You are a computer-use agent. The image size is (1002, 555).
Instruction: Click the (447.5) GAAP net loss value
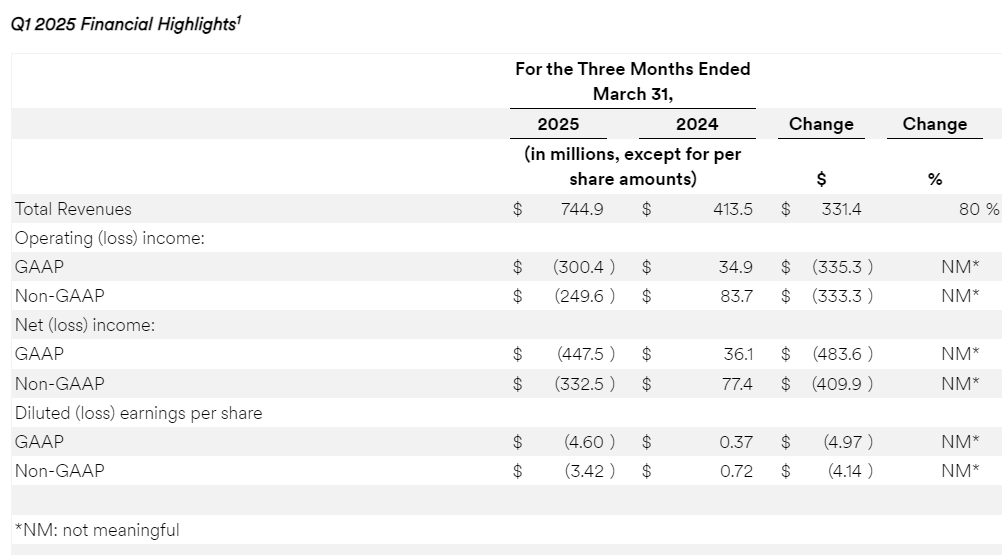[583, 354]
